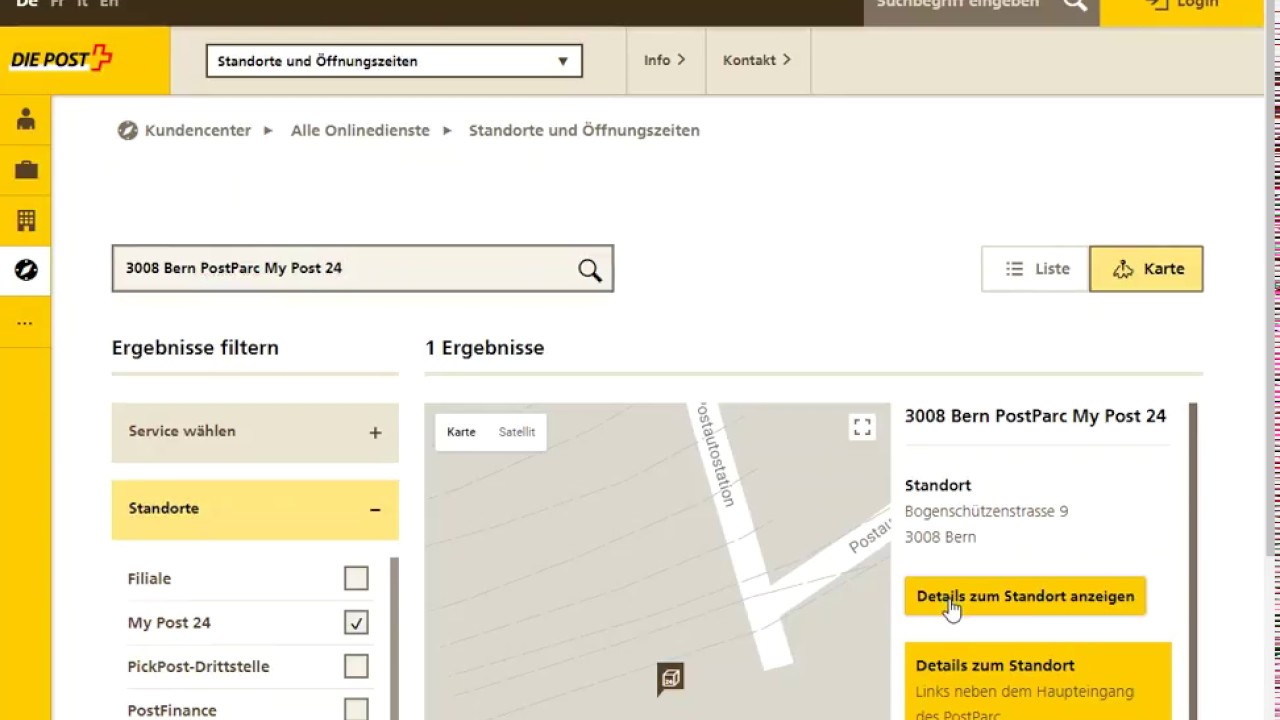Open the Standorte und Öffnungszeiten dropdown
Image resolution: width=1280 pixels, height=720 pixels.
394,61
